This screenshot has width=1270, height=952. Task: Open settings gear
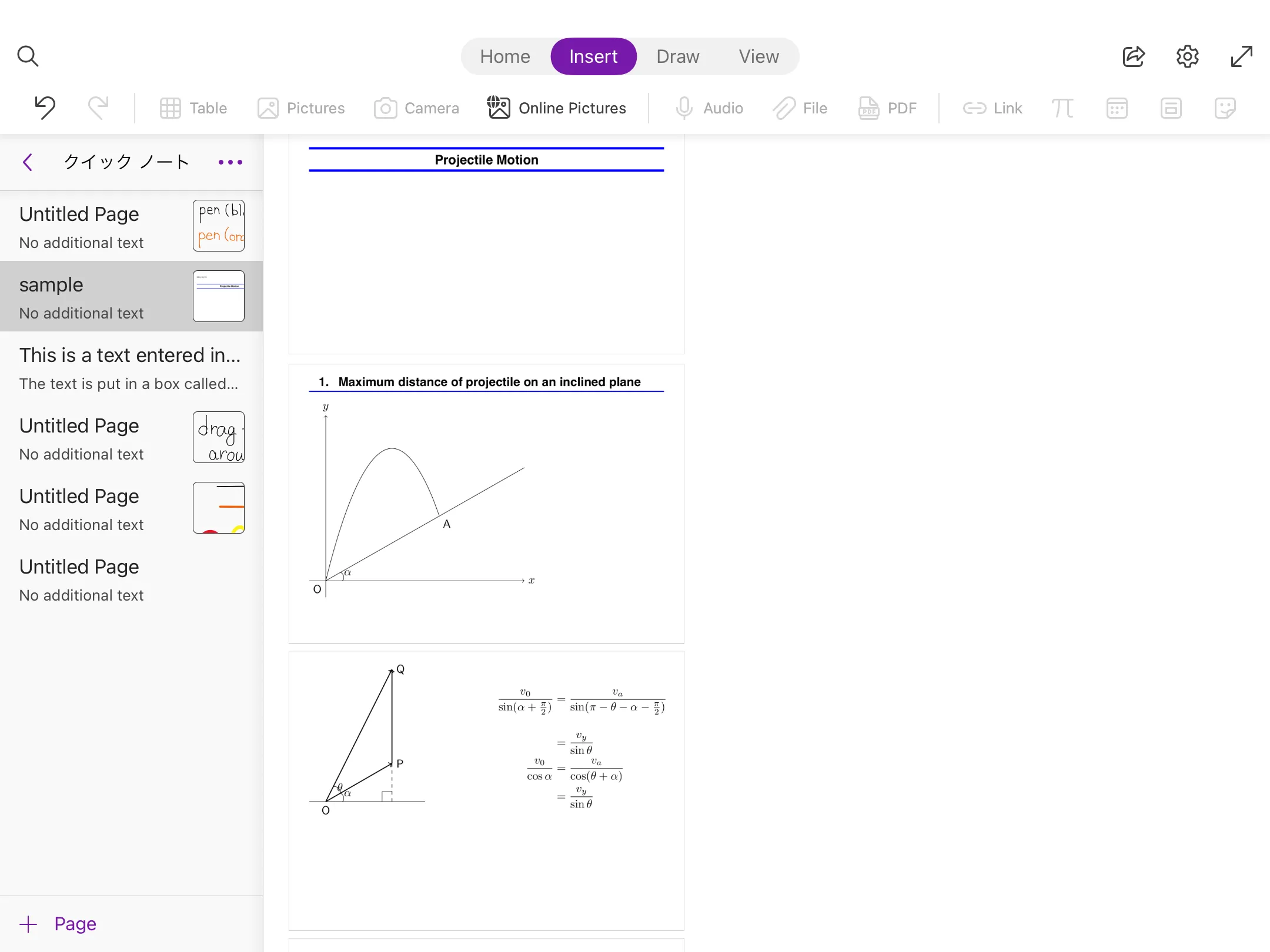[x=1187, y=56]
